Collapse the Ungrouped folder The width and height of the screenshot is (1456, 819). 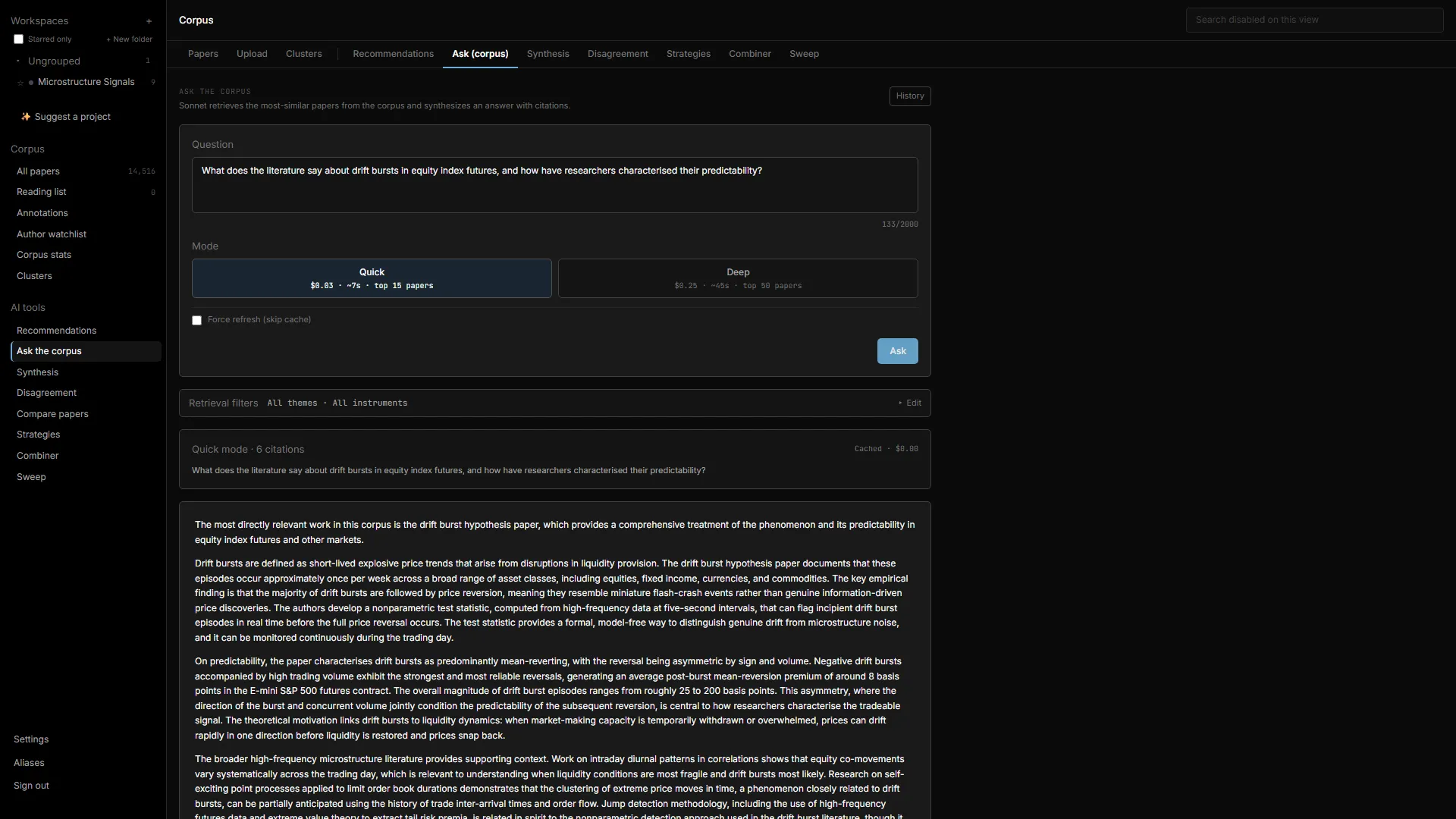click(18, 61)
